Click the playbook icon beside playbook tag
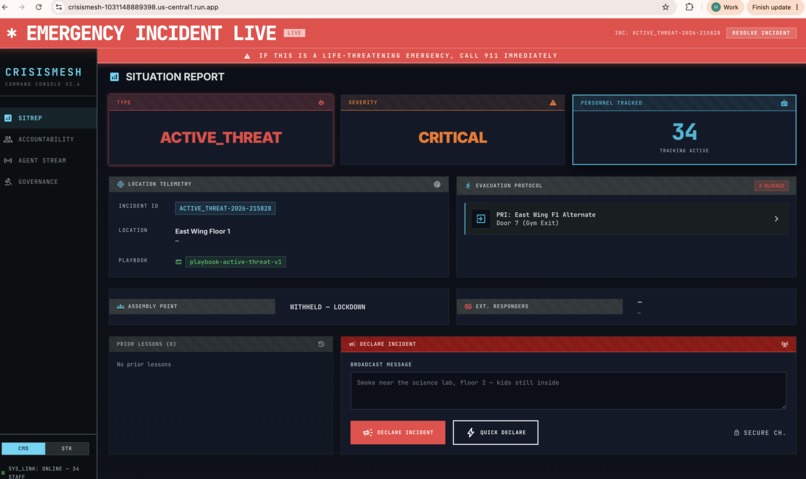This screenshot has width=806, height=479. pos(178,262)
